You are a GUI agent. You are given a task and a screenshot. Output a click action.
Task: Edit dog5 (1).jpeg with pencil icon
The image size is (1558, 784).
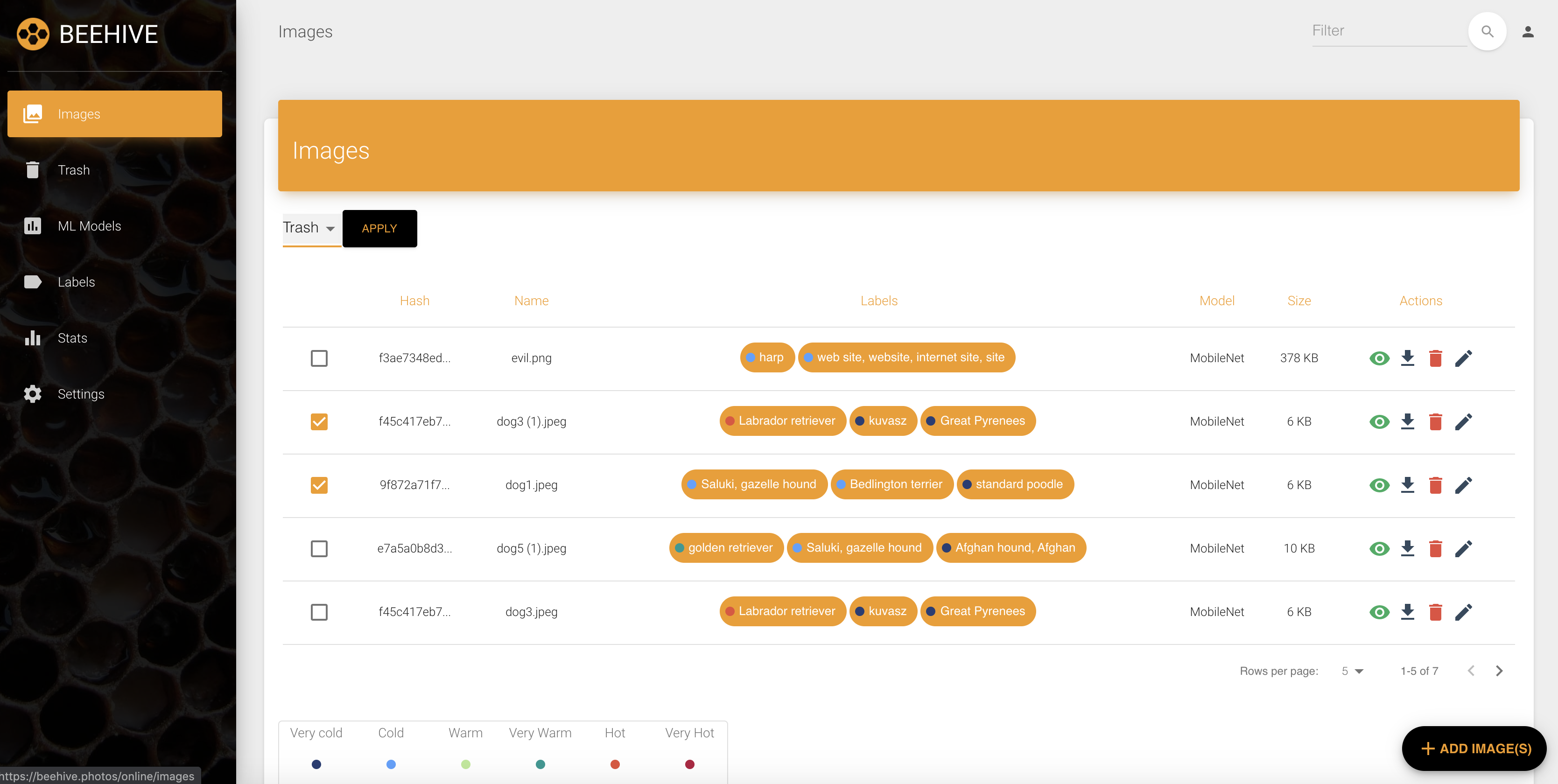(x=1463, y=548)
